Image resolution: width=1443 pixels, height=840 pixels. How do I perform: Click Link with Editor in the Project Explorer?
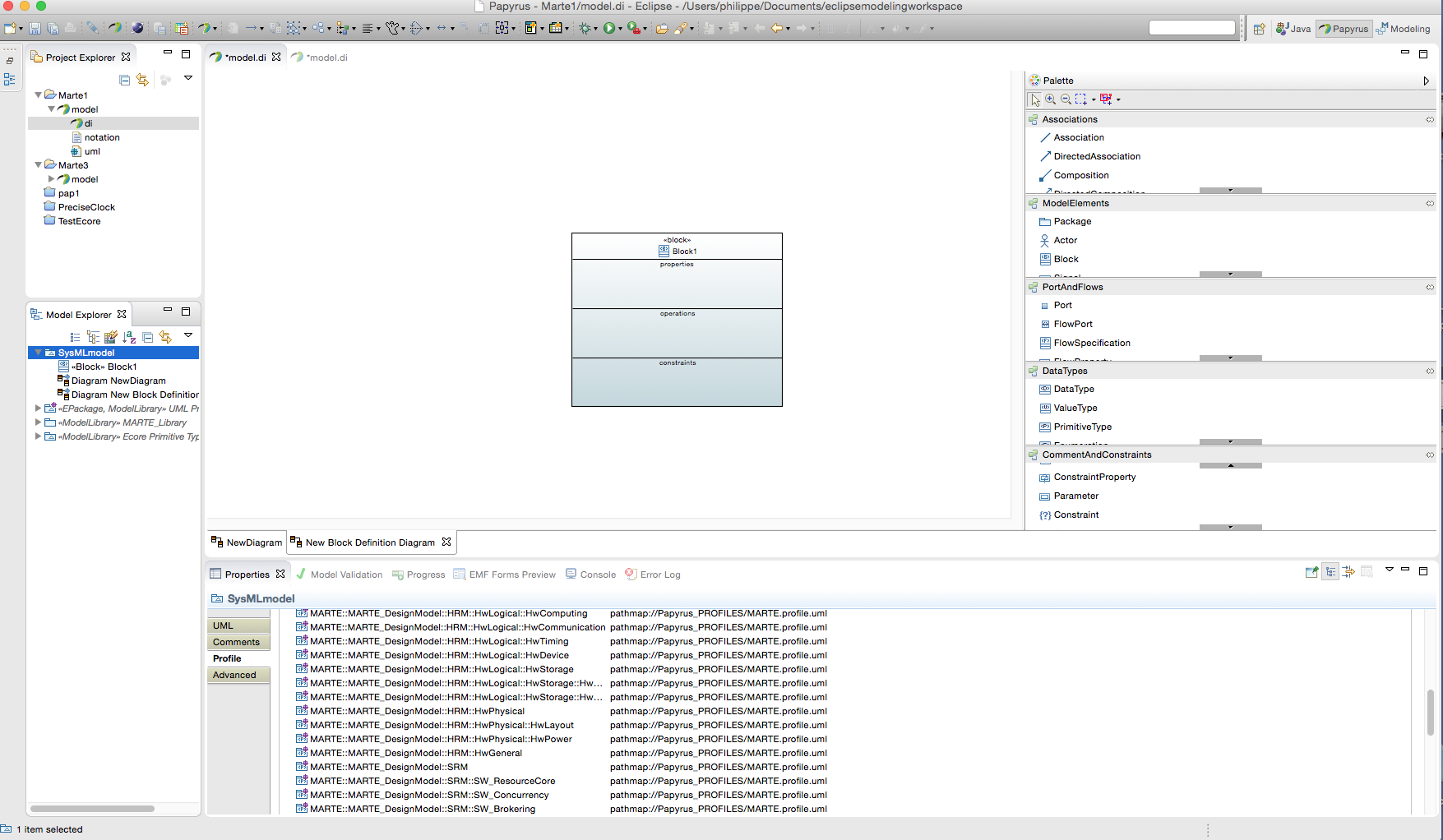pyautogui.click(x=142, y=80)
